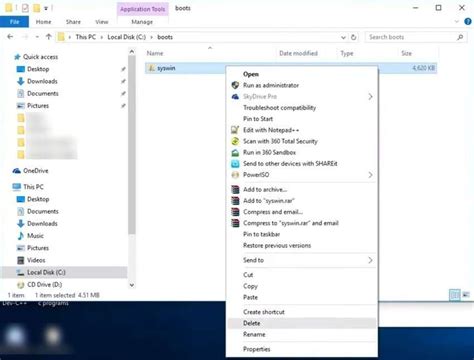The height and width of the screenshot is (360, 474).
Task: Click Scan with 360 Total Security icon
Action: point(235,141)
